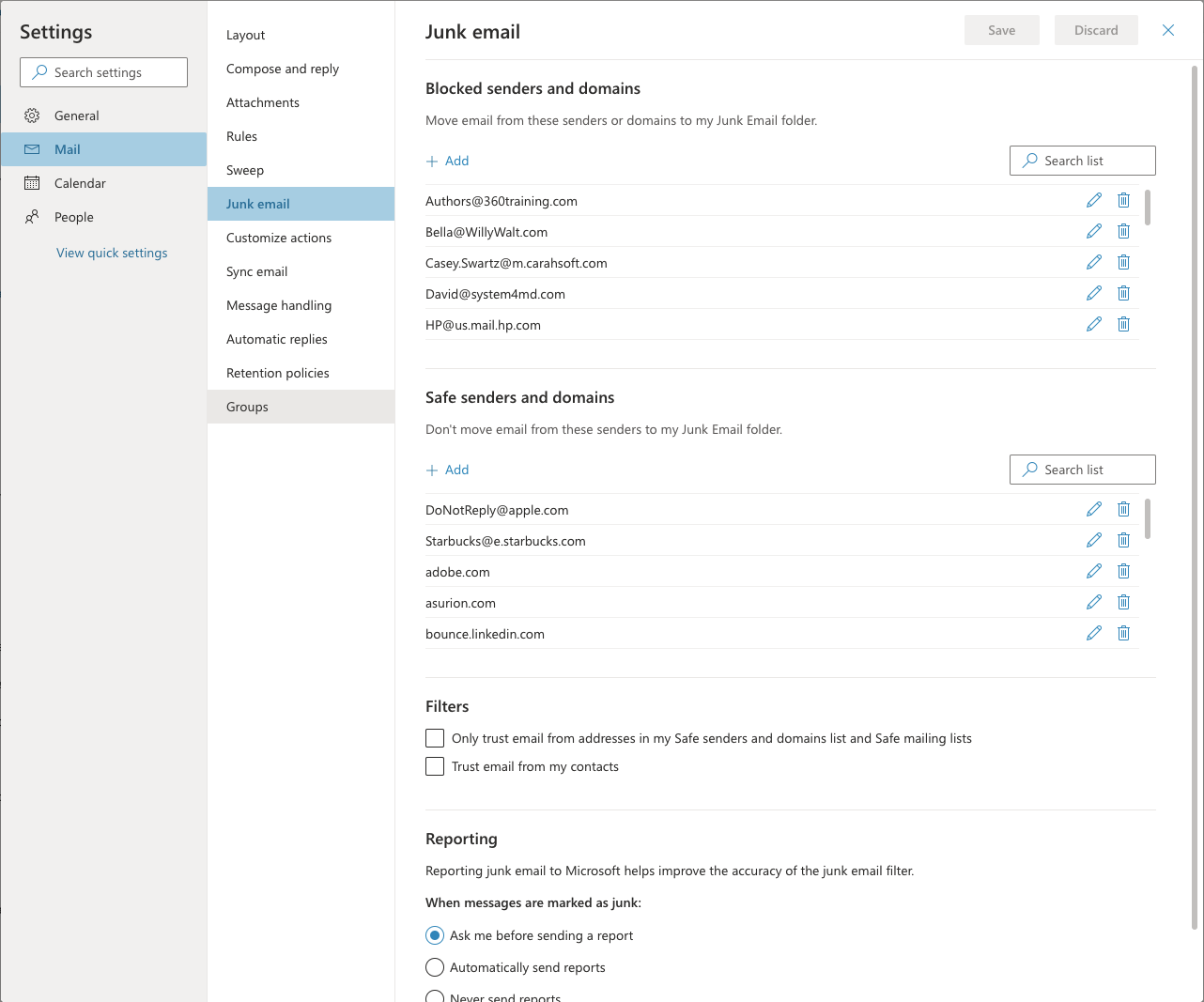Close the Settings dialog
This screenshot has height=1002, width=1204.
(1168, 30)
